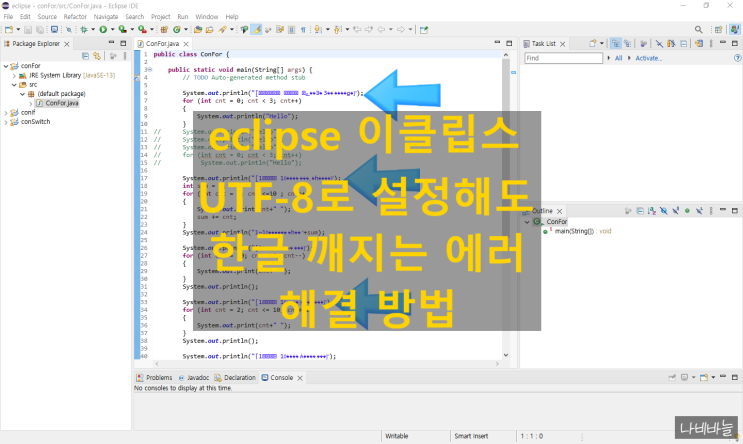Collapse the src folder node
Viewport: 743px width, 444px height.
click(x=14, y=85)
